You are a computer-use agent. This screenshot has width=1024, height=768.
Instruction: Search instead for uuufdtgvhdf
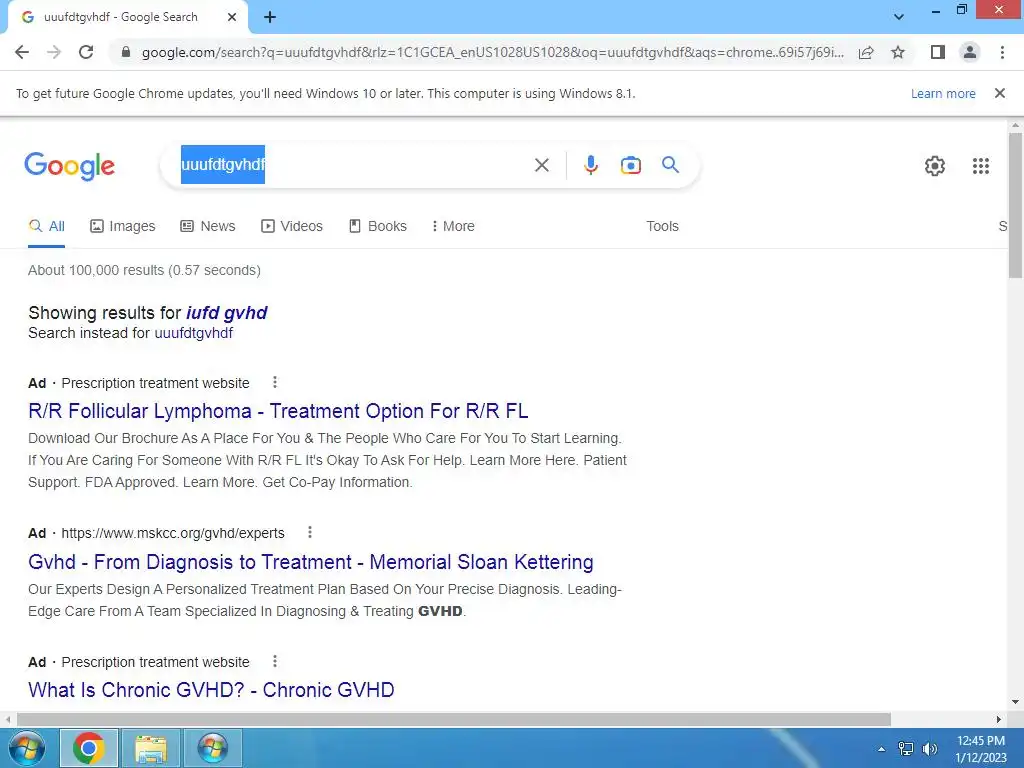coord(193,333)
